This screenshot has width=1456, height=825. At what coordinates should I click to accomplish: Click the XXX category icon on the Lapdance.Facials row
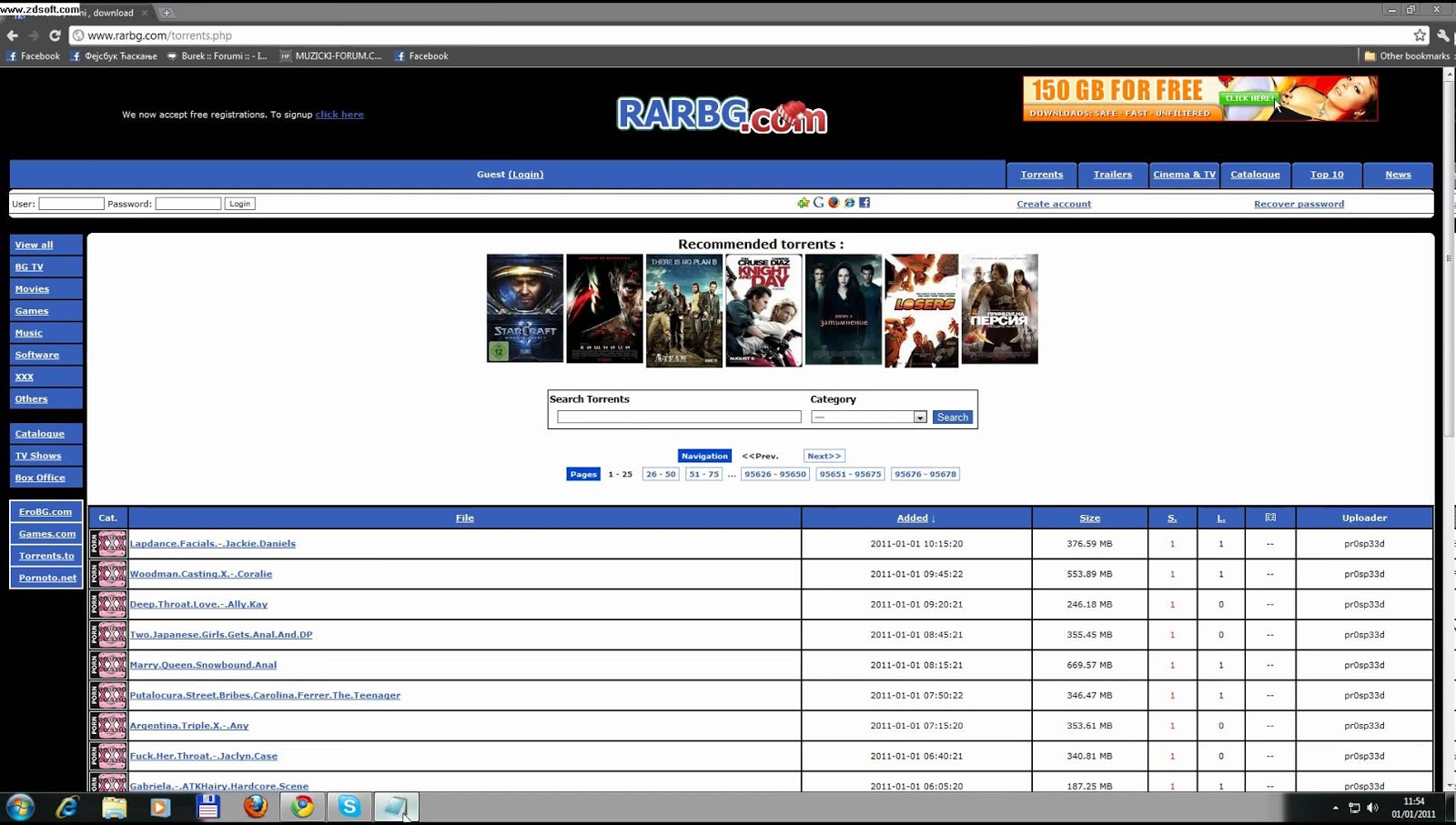108,543
